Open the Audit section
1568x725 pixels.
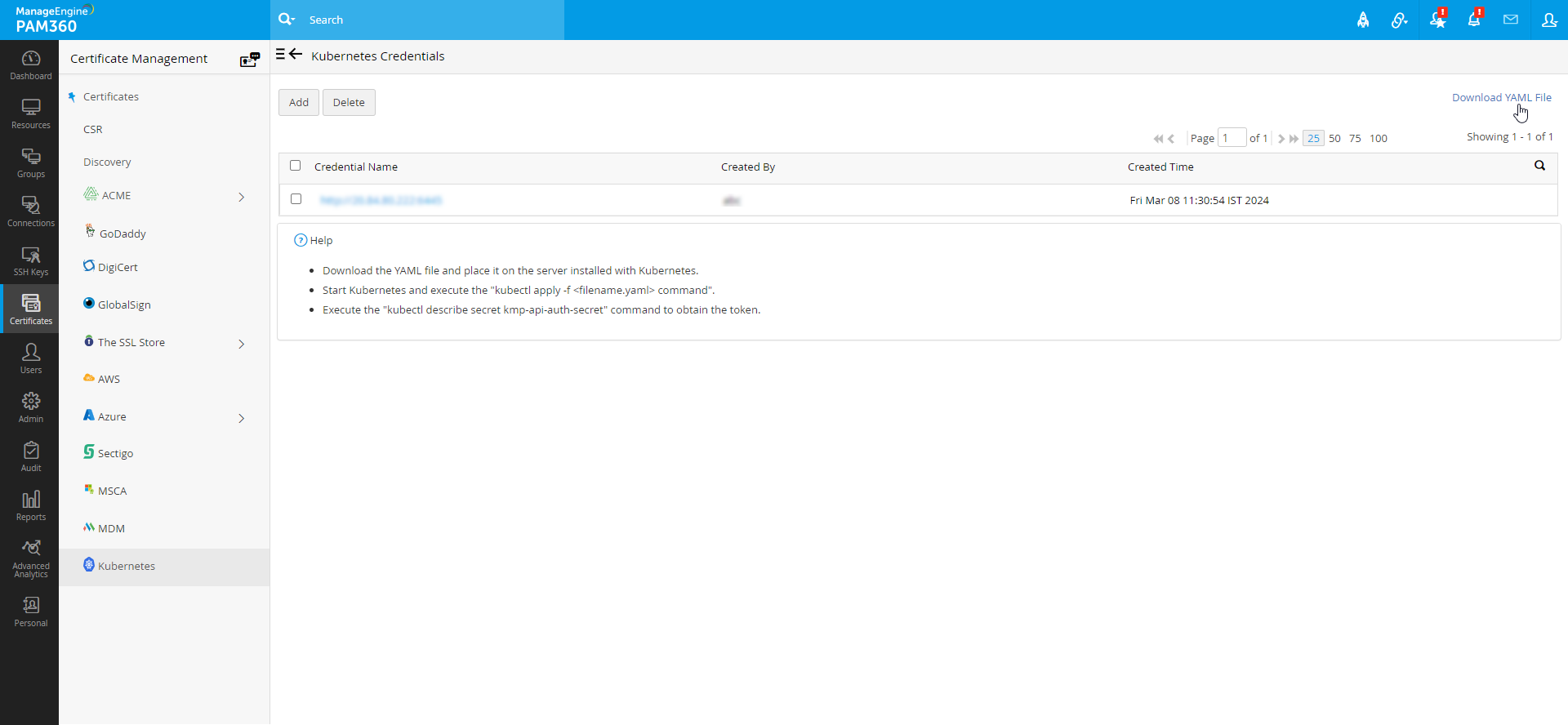[30, 456]
